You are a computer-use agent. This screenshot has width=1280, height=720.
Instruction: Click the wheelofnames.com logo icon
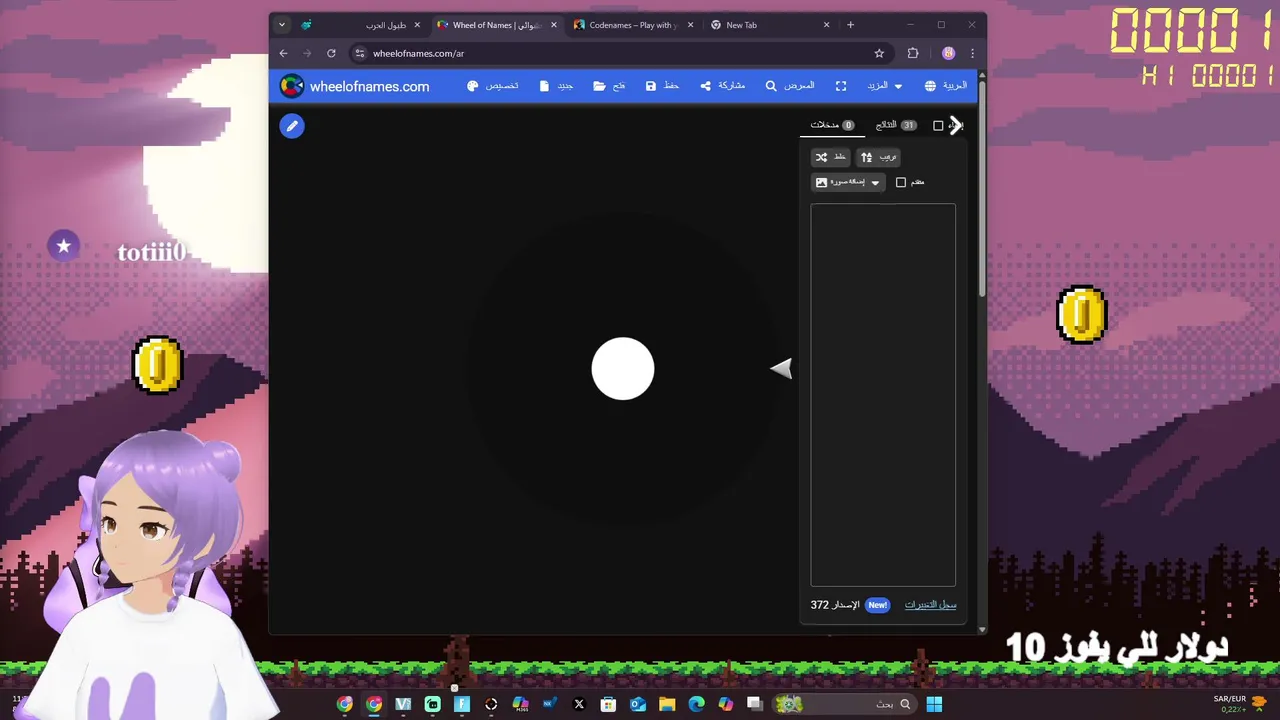tap(292, 86)
